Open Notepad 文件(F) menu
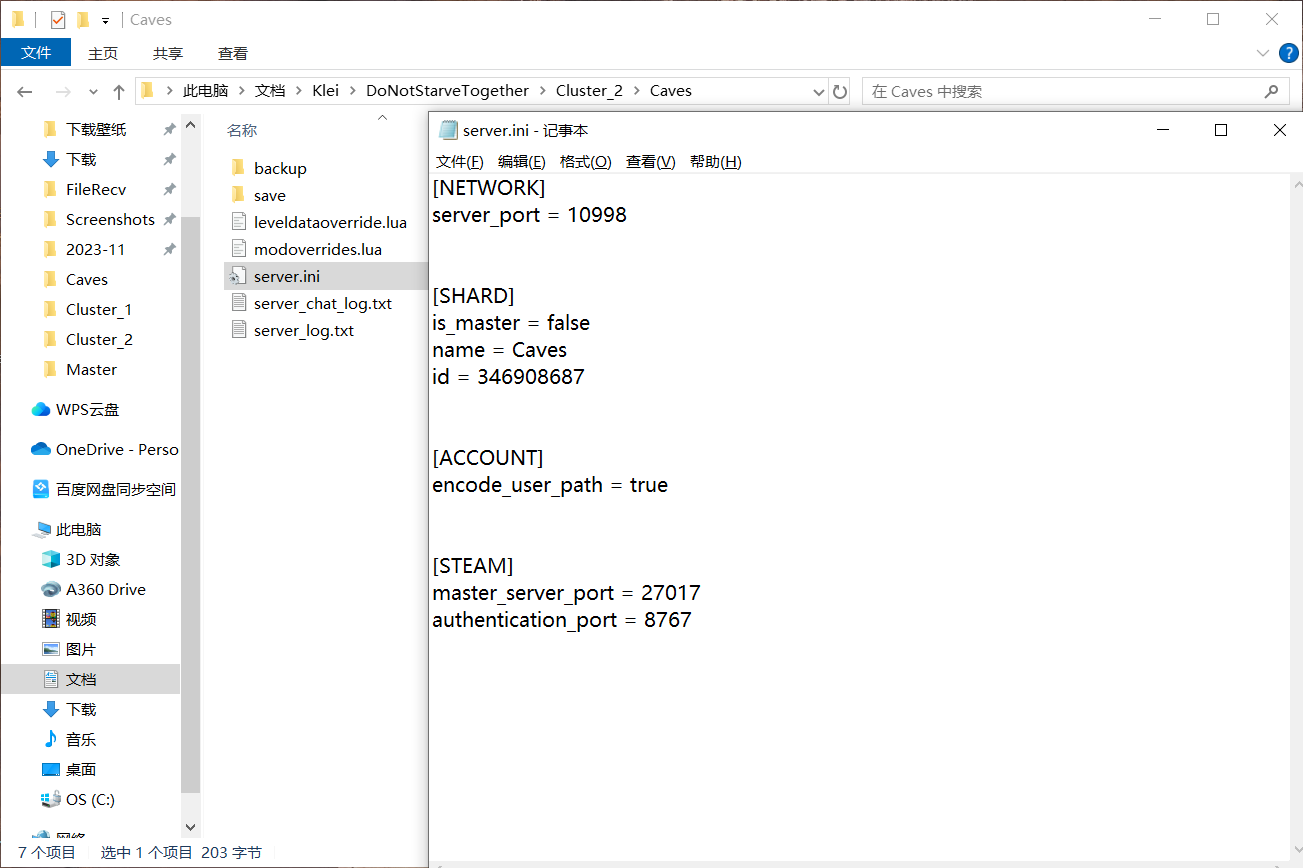Screen dimensions: 1303x868 click(x=460, y=161)
